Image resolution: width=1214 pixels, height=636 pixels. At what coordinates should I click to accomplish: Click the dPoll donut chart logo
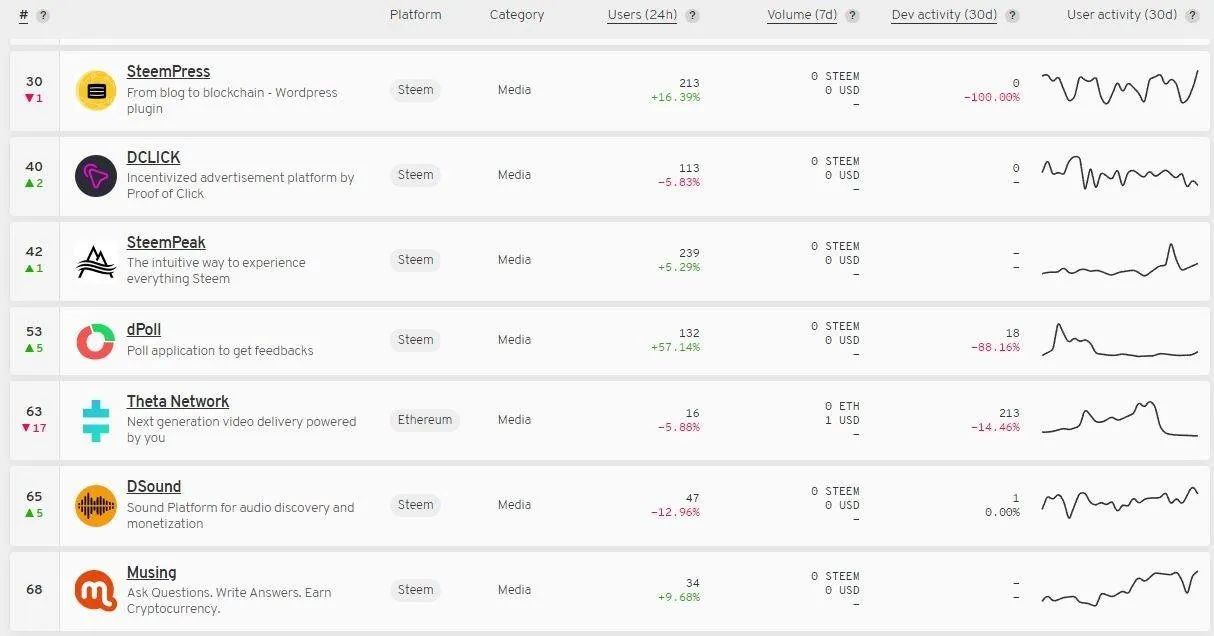pyautogui.click(x=96, y=341)
